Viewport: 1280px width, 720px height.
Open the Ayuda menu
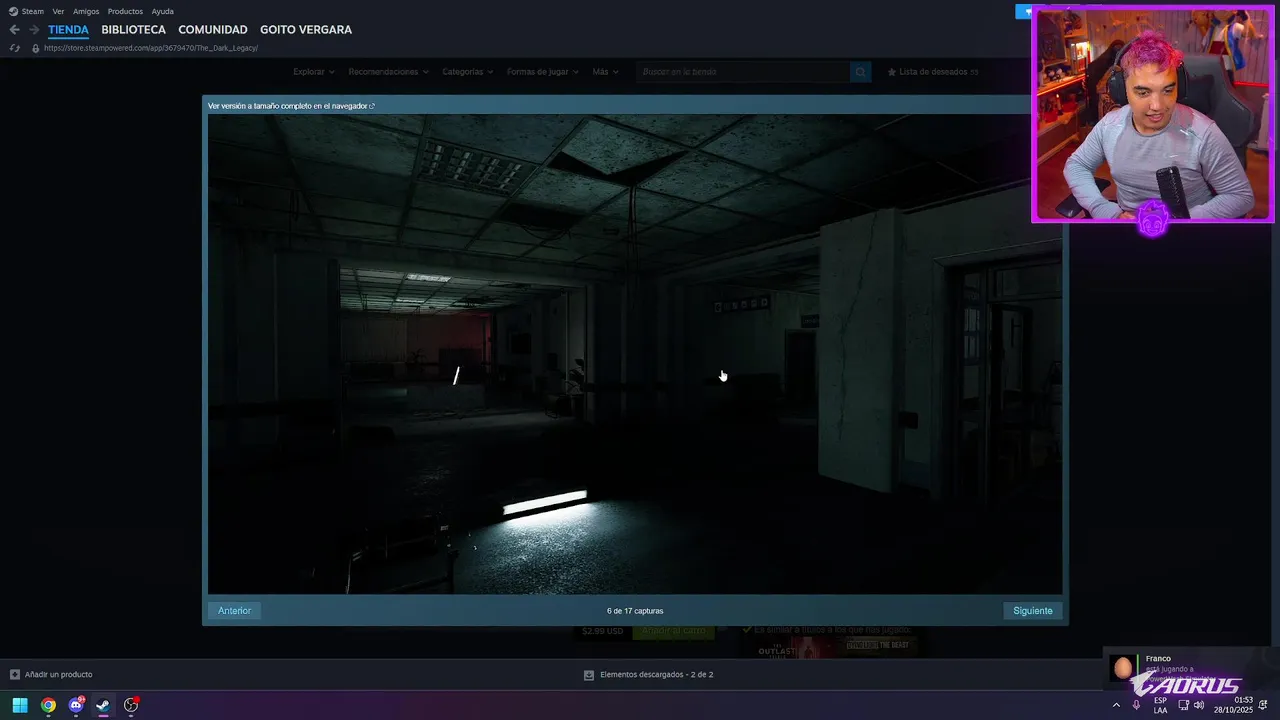click(x=162, y=11)
